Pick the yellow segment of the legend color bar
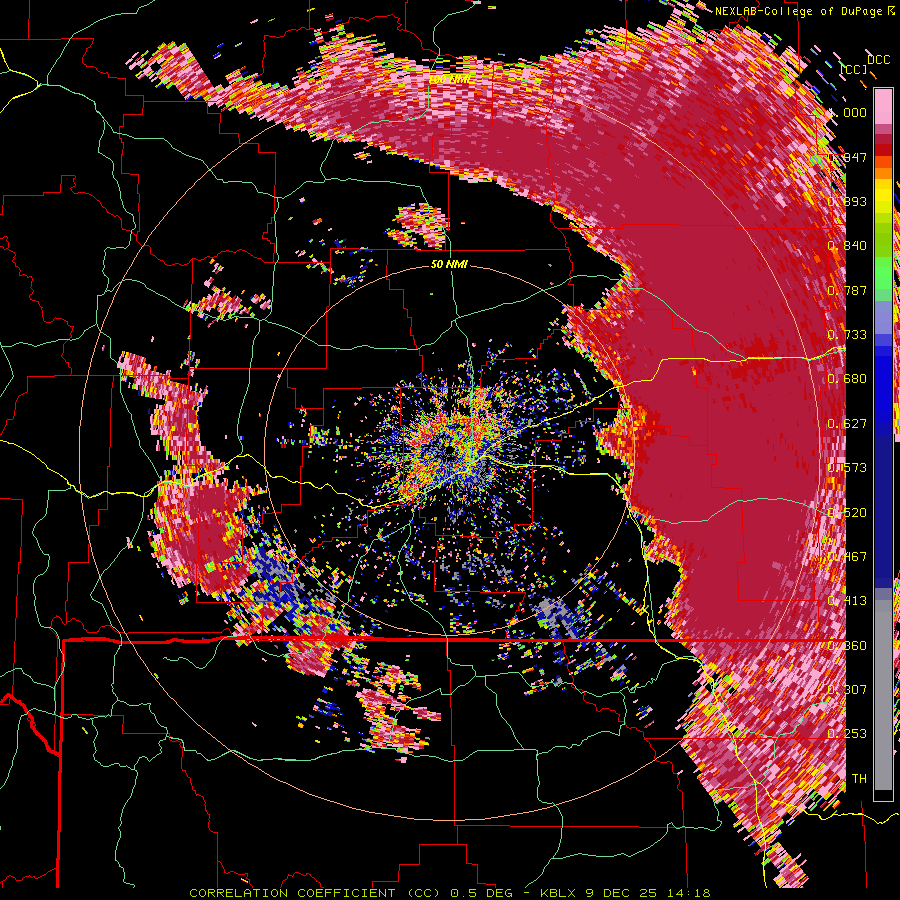The height and width of the screenshot is (900, 900). click(883, 197)
